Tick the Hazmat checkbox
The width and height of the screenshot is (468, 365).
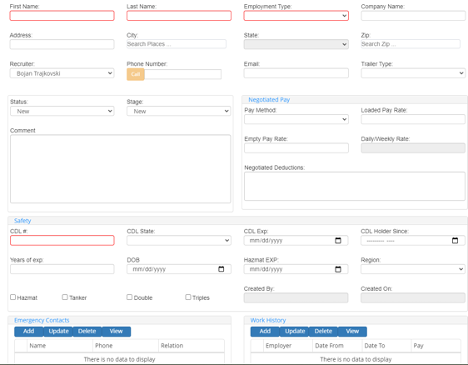(x=13, y=297)
